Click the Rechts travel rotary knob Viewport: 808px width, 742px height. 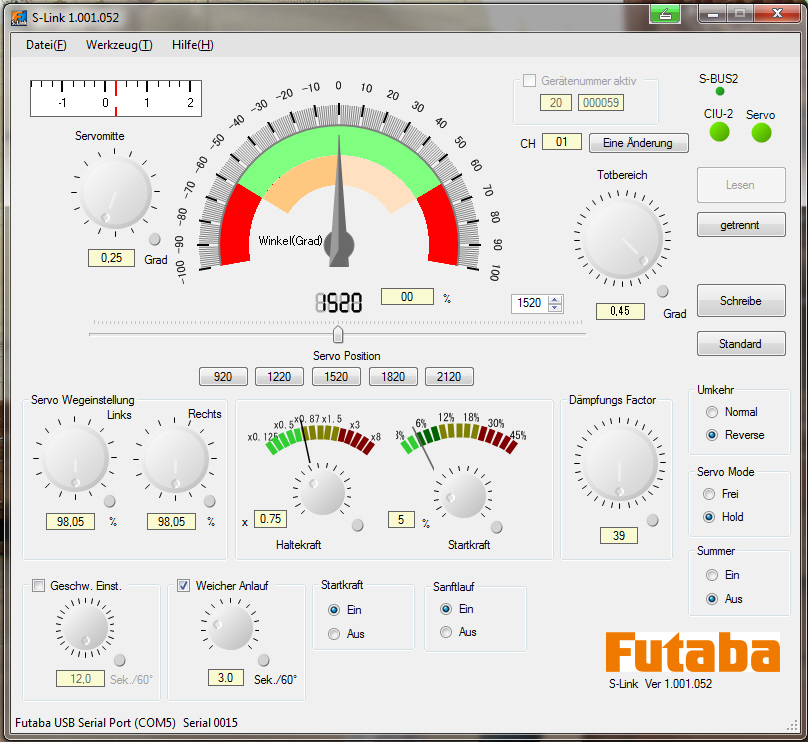(x=175, y=458)
